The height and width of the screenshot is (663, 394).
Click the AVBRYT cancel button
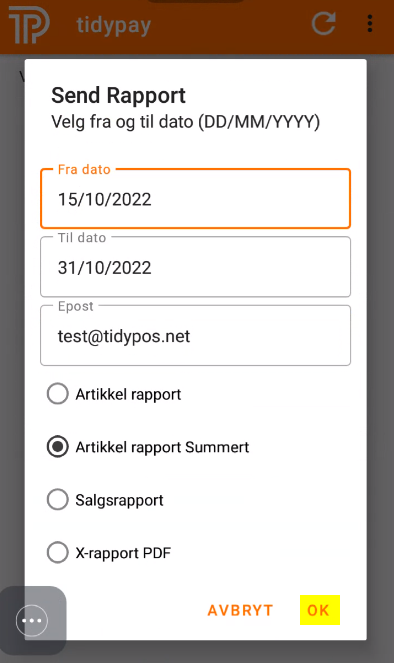240,610
